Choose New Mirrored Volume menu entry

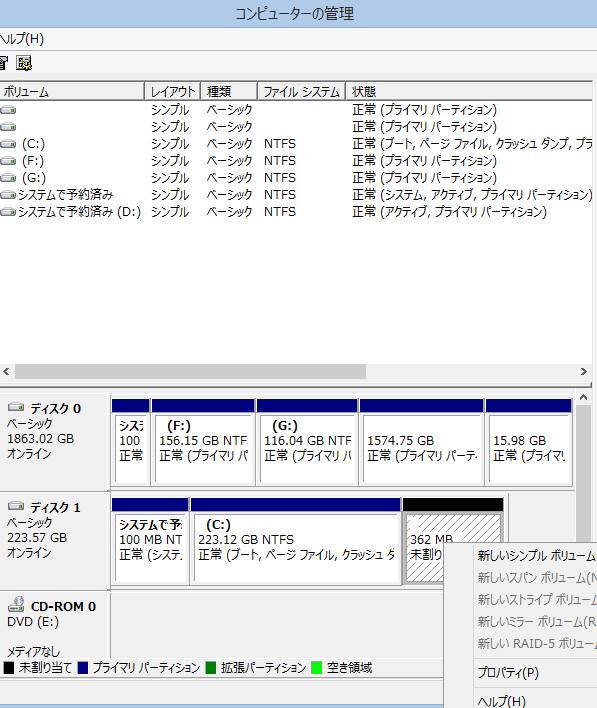pyautogui.click(x=536, y=622)
